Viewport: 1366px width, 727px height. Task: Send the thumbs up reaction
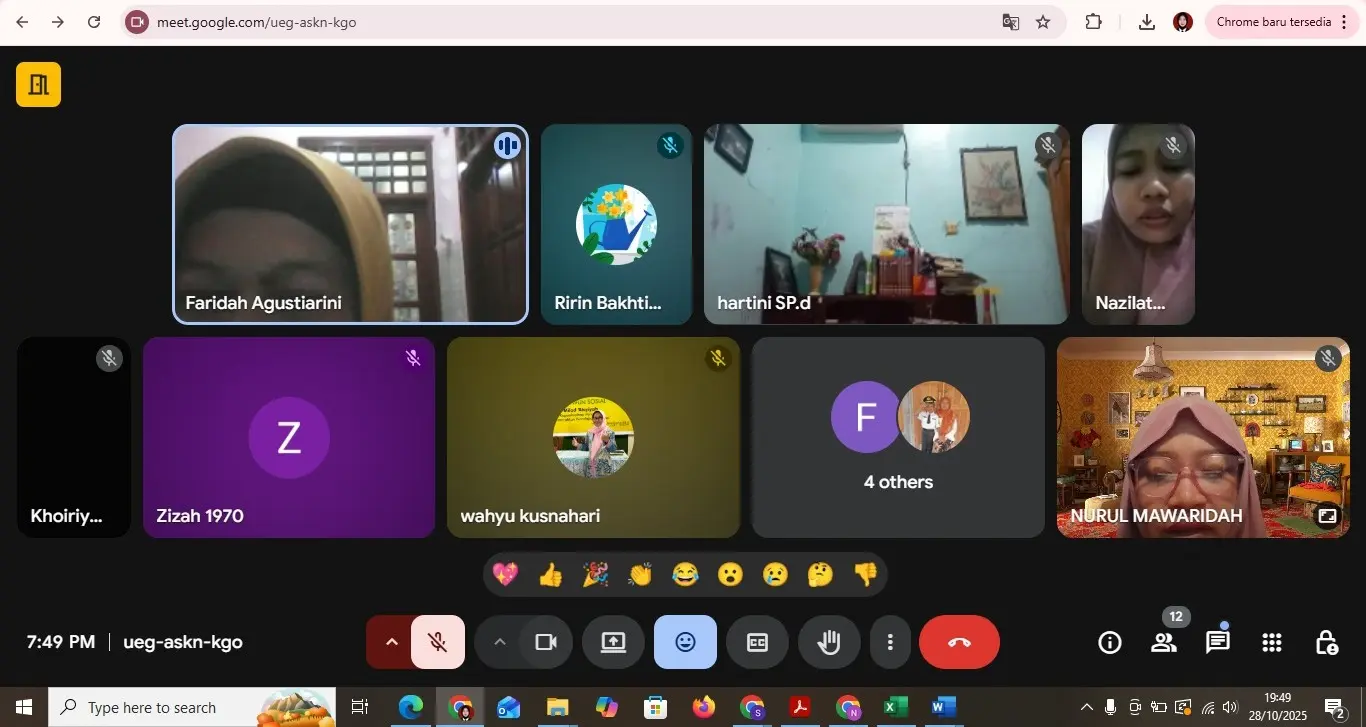click(550, 575)
